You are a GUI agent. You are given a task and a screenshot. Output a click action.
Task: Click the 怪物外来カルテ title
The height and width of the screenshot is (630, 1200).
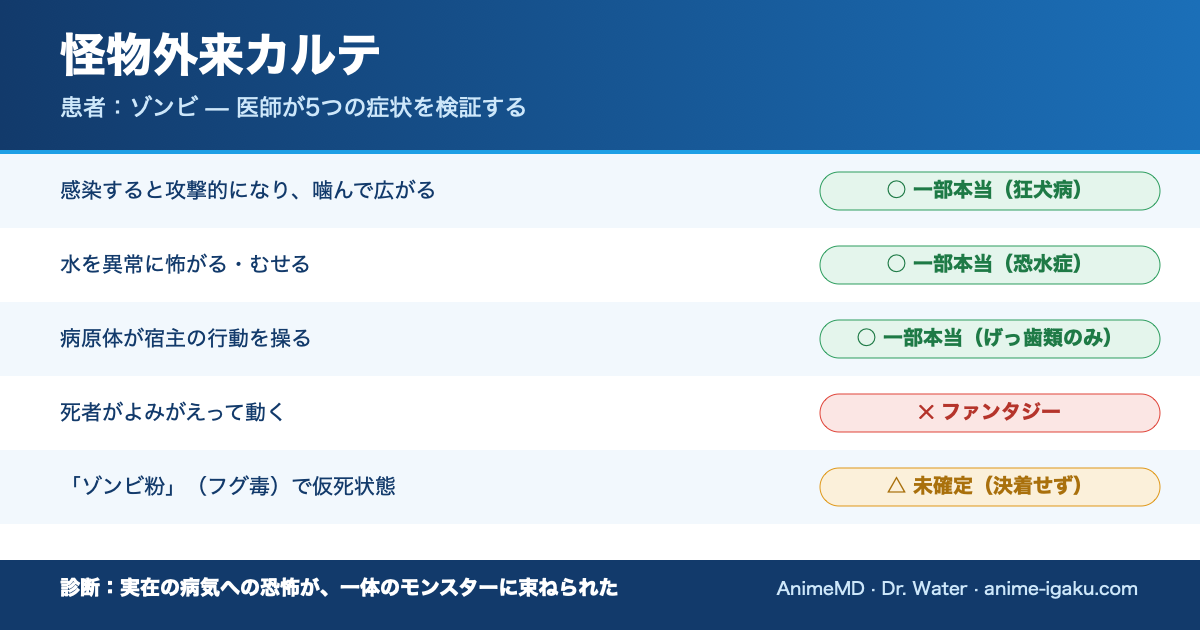click(220, 56)
